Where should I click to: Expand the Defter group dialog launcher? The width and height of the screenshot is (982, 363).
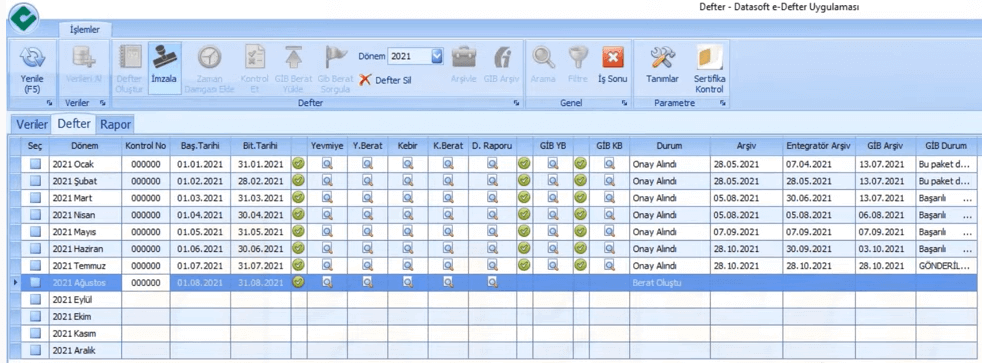pyautogui.click(x=517, y=103)
